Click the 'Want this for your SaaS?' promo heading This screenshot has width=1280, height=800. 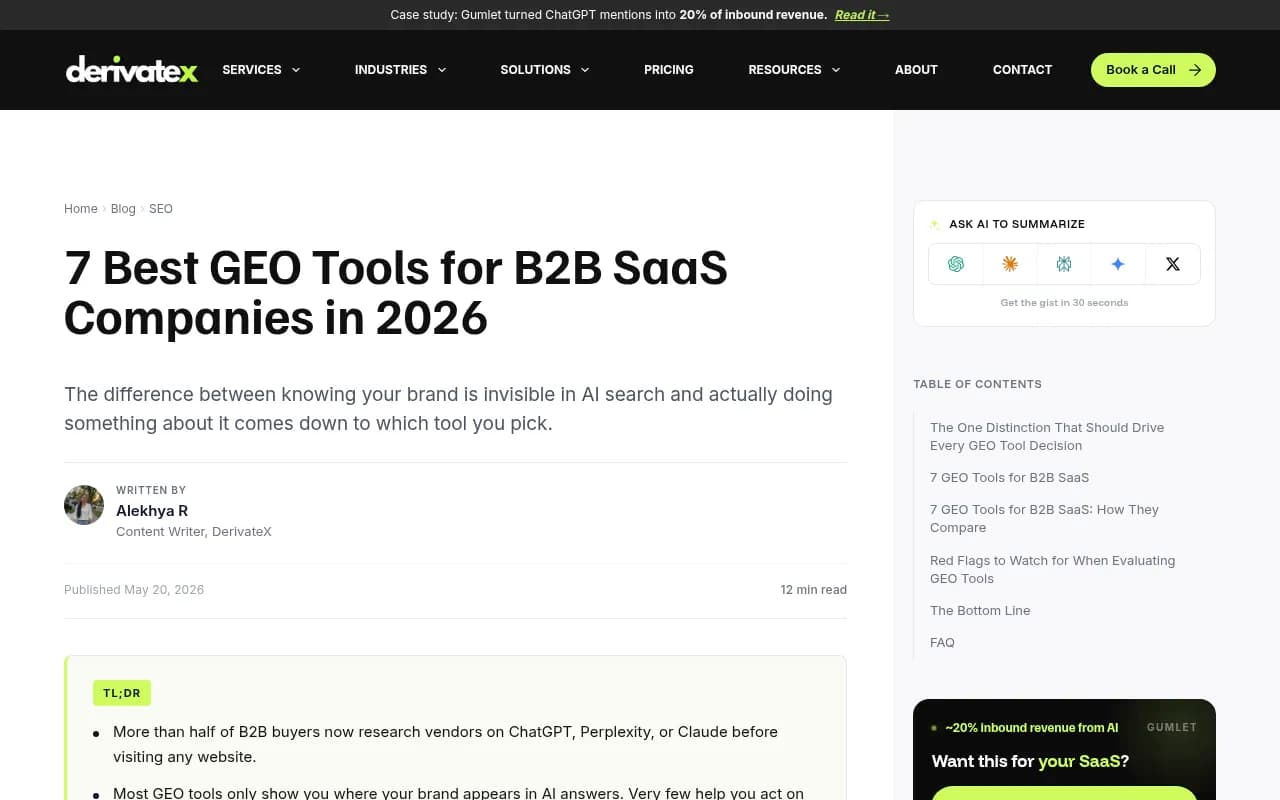1030,761
